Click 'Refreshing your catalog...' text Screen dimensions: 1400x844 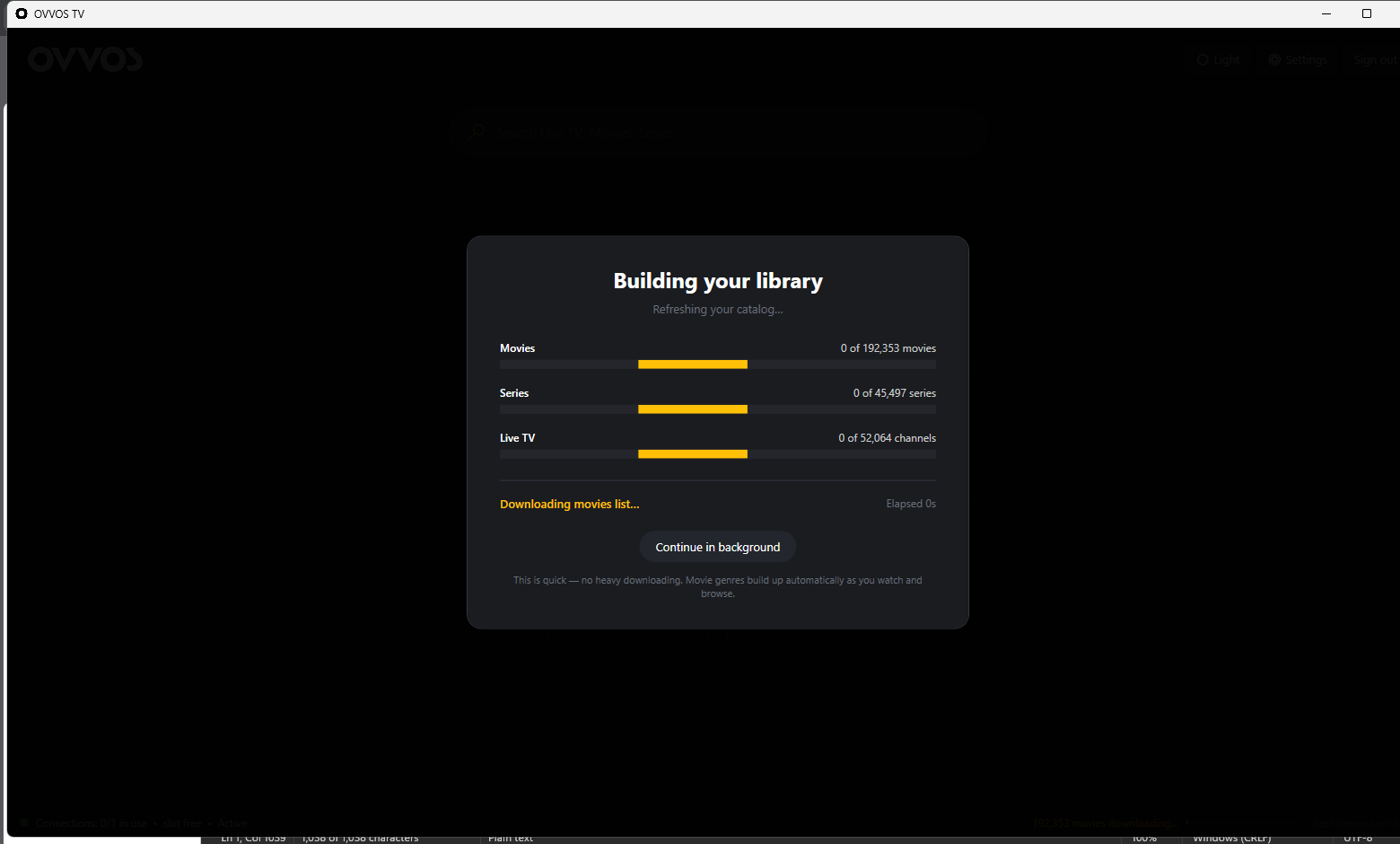pyautogui.click(x=718, y=309)
